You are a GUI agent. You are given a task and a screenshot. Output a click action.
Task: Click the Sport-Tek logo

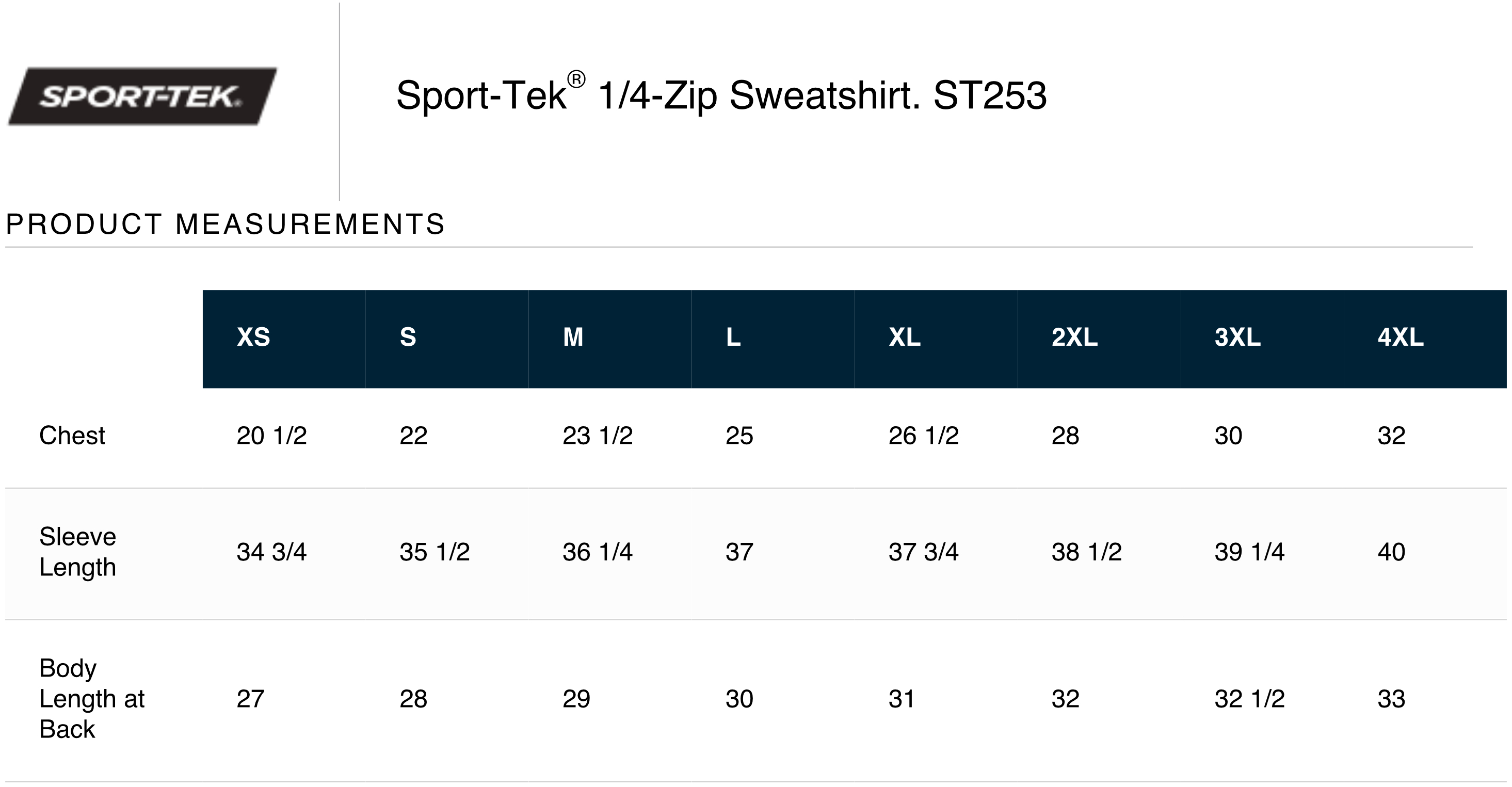142,97
